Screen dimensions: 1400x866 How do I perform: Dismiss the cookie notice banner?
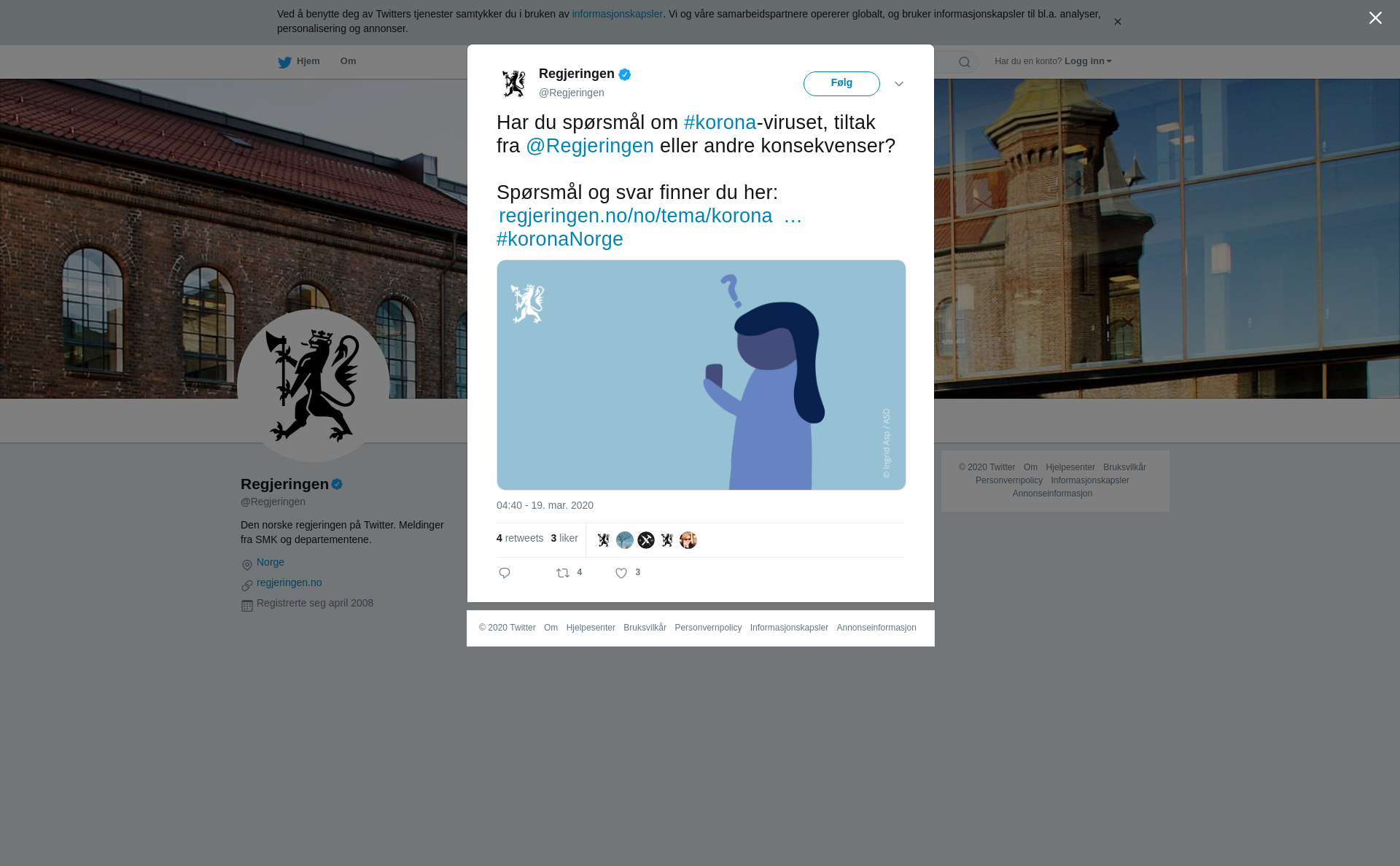(x=1117, y=22)
